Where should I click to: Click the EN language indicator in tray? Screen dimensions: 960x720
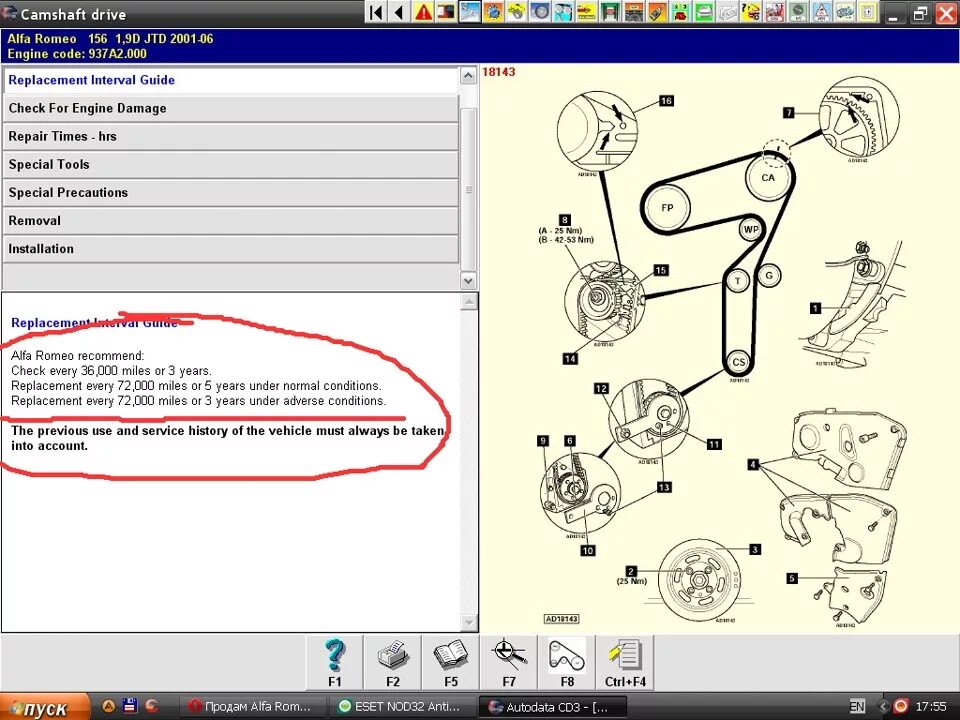tap(857, 707)
